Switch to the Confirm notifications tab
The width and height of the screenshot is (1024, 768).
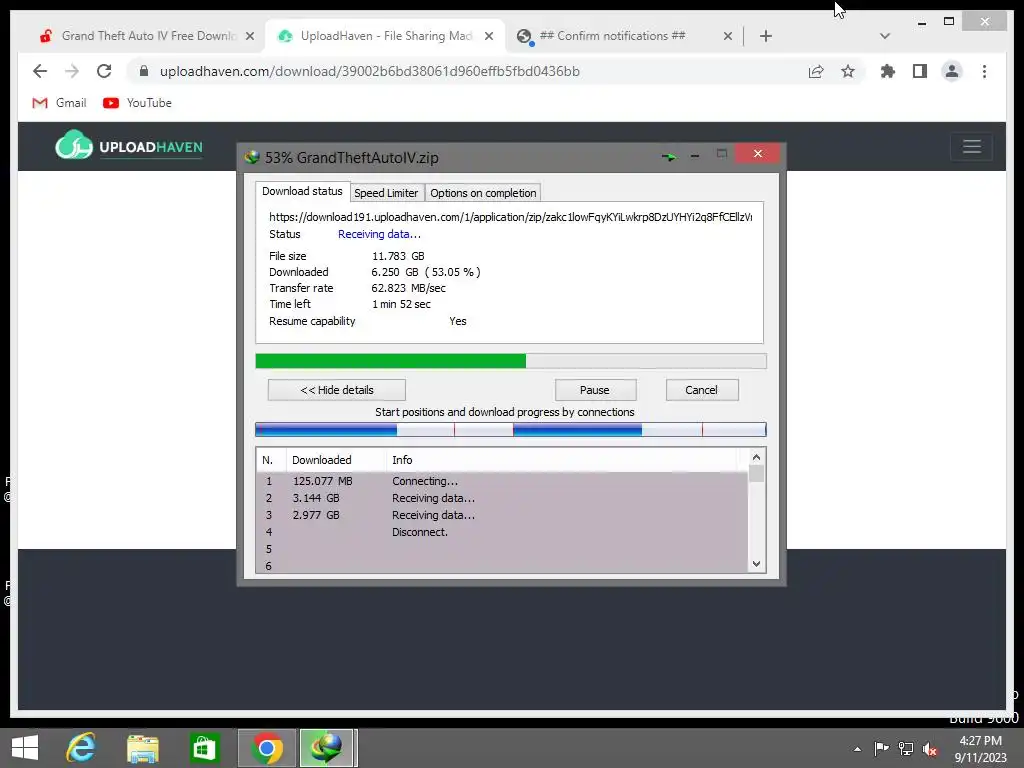point(611,36)
